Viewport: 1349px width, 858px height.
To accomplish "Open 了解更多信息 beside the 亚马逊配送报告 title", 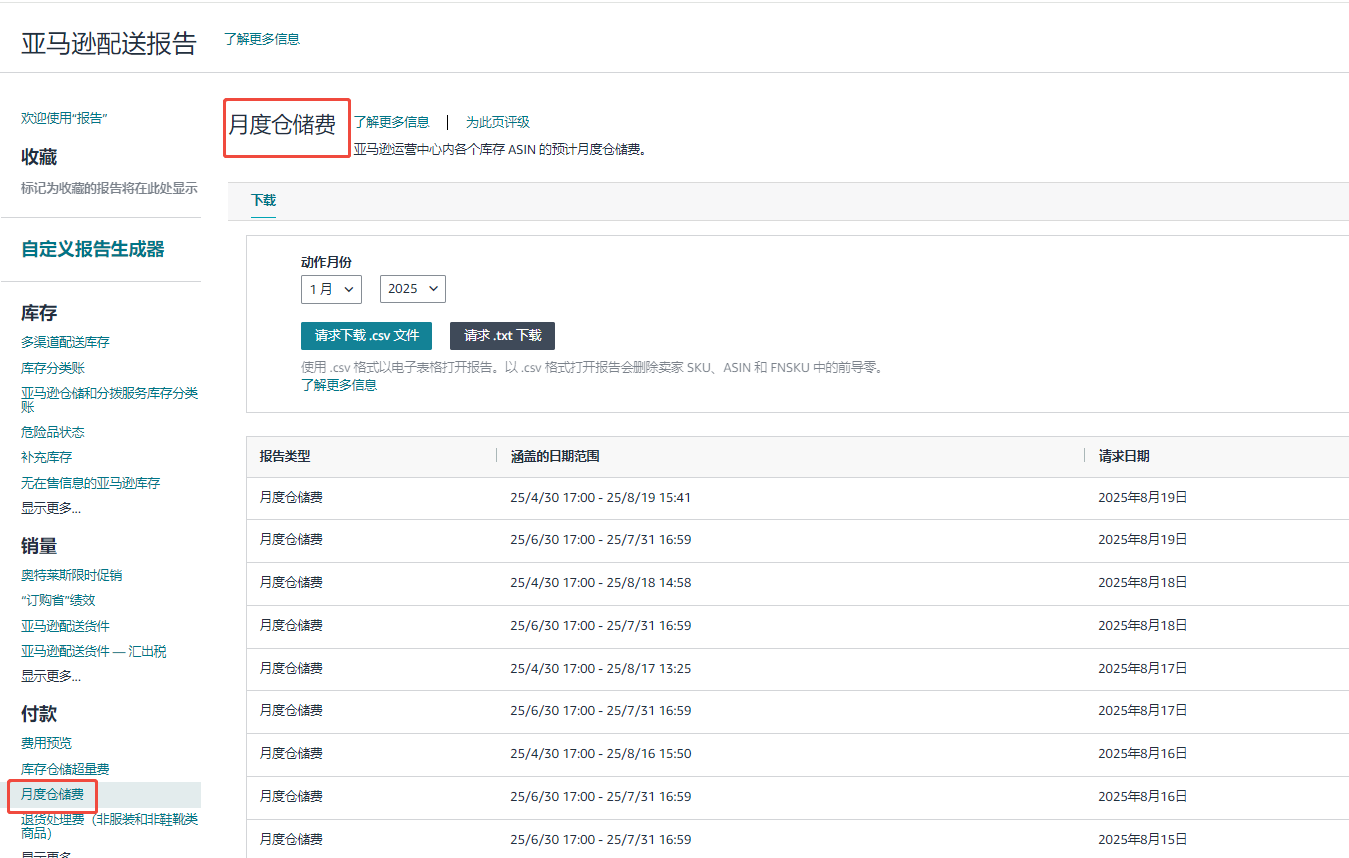I will point(261,39).
